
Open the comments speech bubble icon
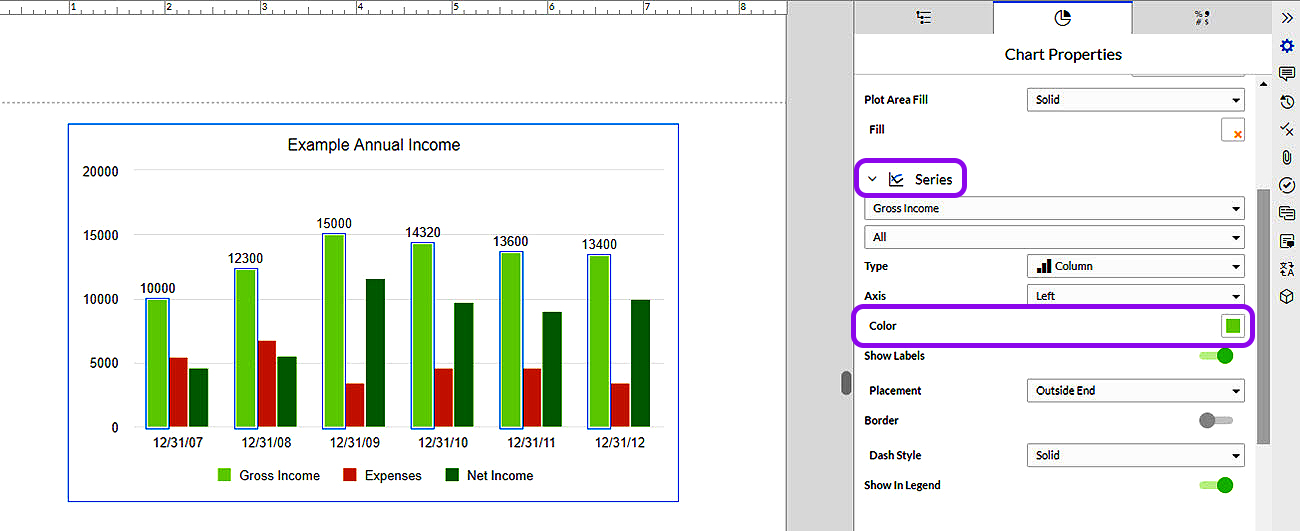(x=1287, y=74)
